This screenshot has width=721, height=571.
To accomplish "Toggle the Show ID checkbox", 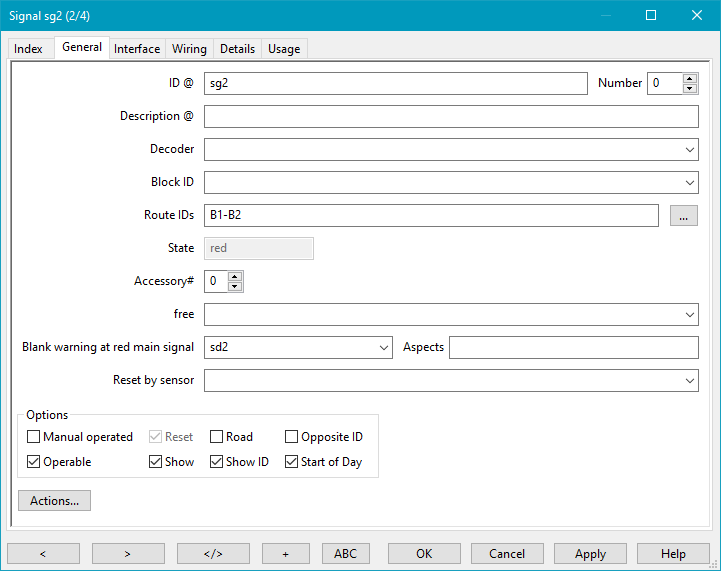I will [216, 462].
